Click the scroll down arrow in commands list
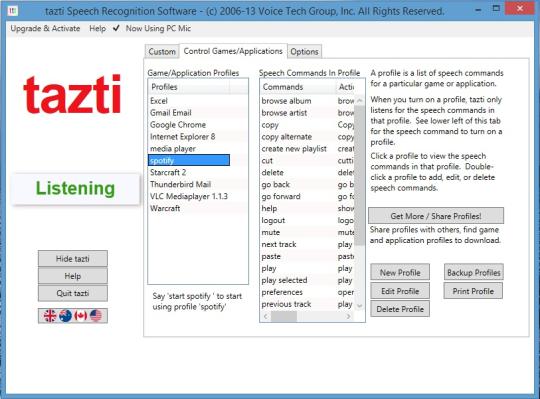The image size is (540, 399). (x=360, y=305)
